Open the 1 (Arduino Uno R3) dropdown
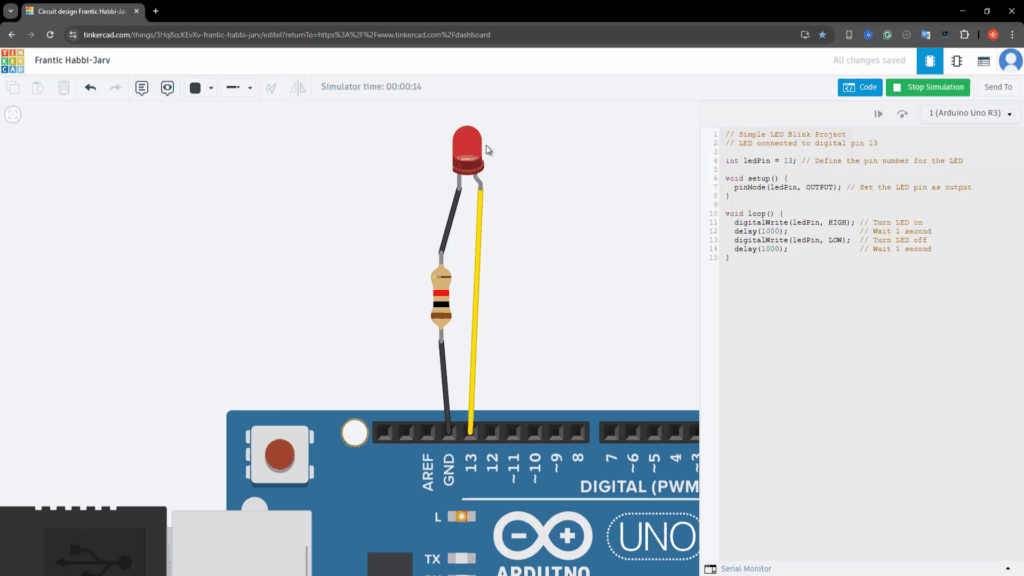 pos(966,113)
